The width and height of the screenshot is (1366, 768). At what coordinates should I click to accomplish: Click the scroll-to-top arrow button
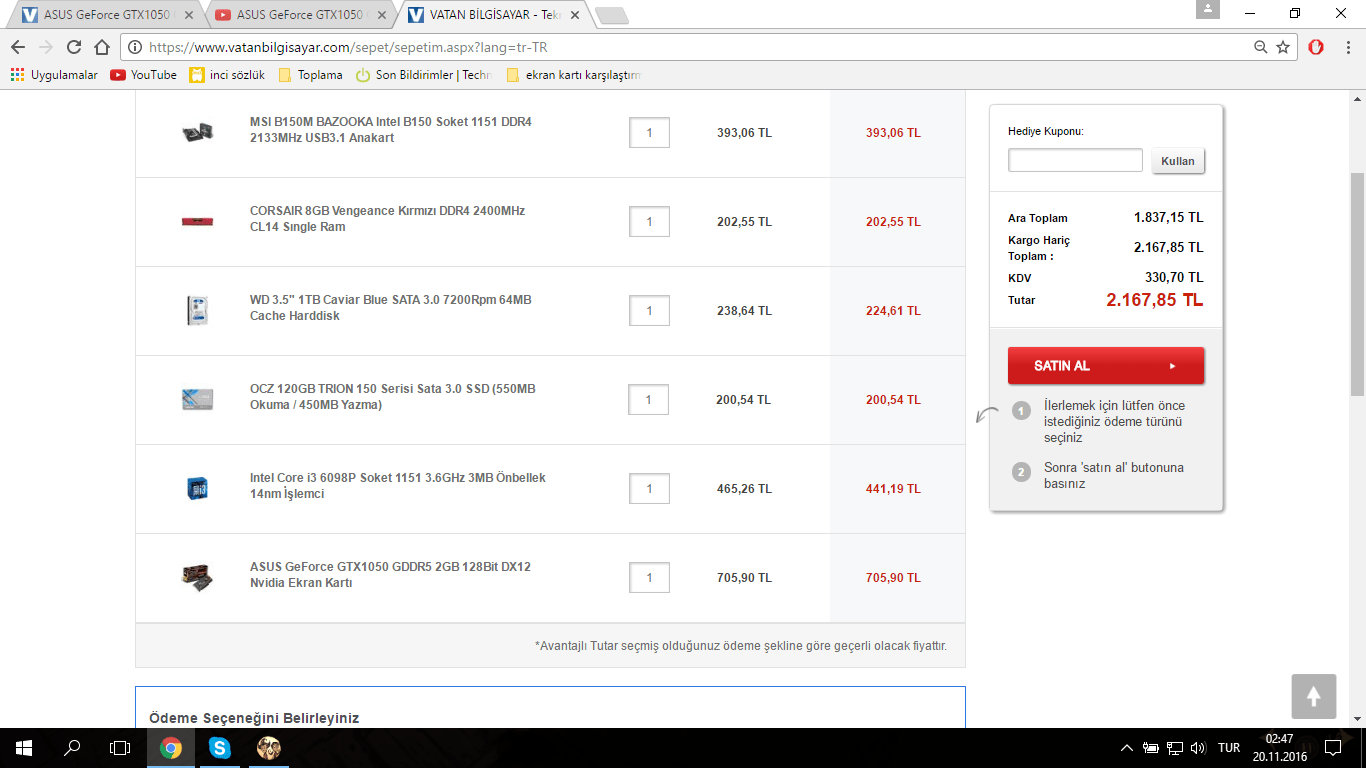pos(1314,696)
